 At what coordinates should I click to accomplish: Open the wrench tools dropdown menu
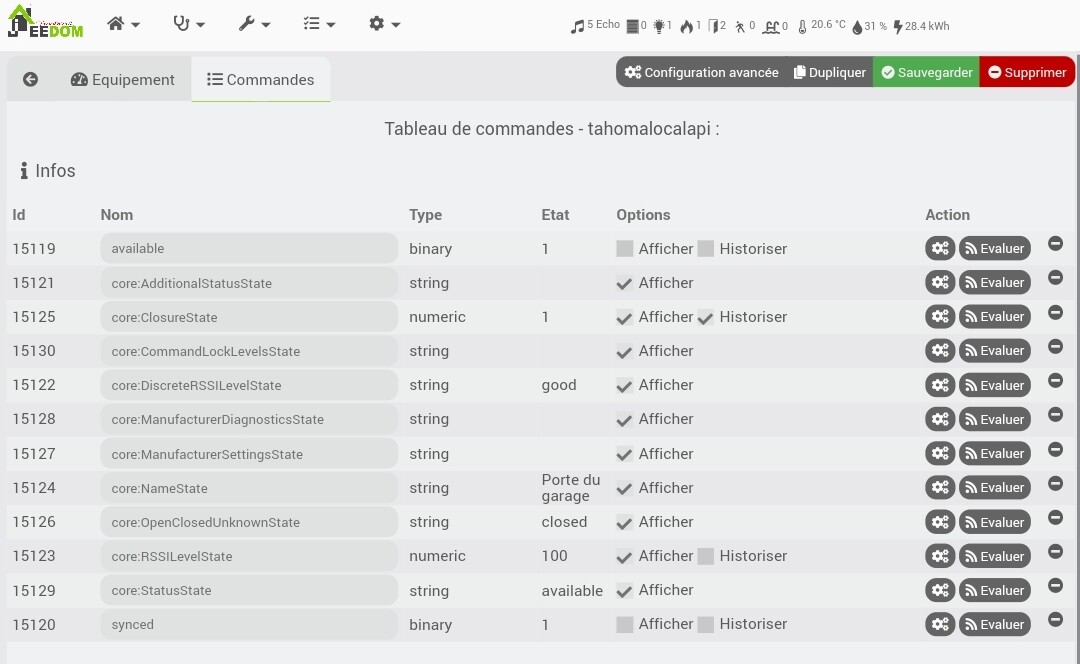(x=254, y=24)
